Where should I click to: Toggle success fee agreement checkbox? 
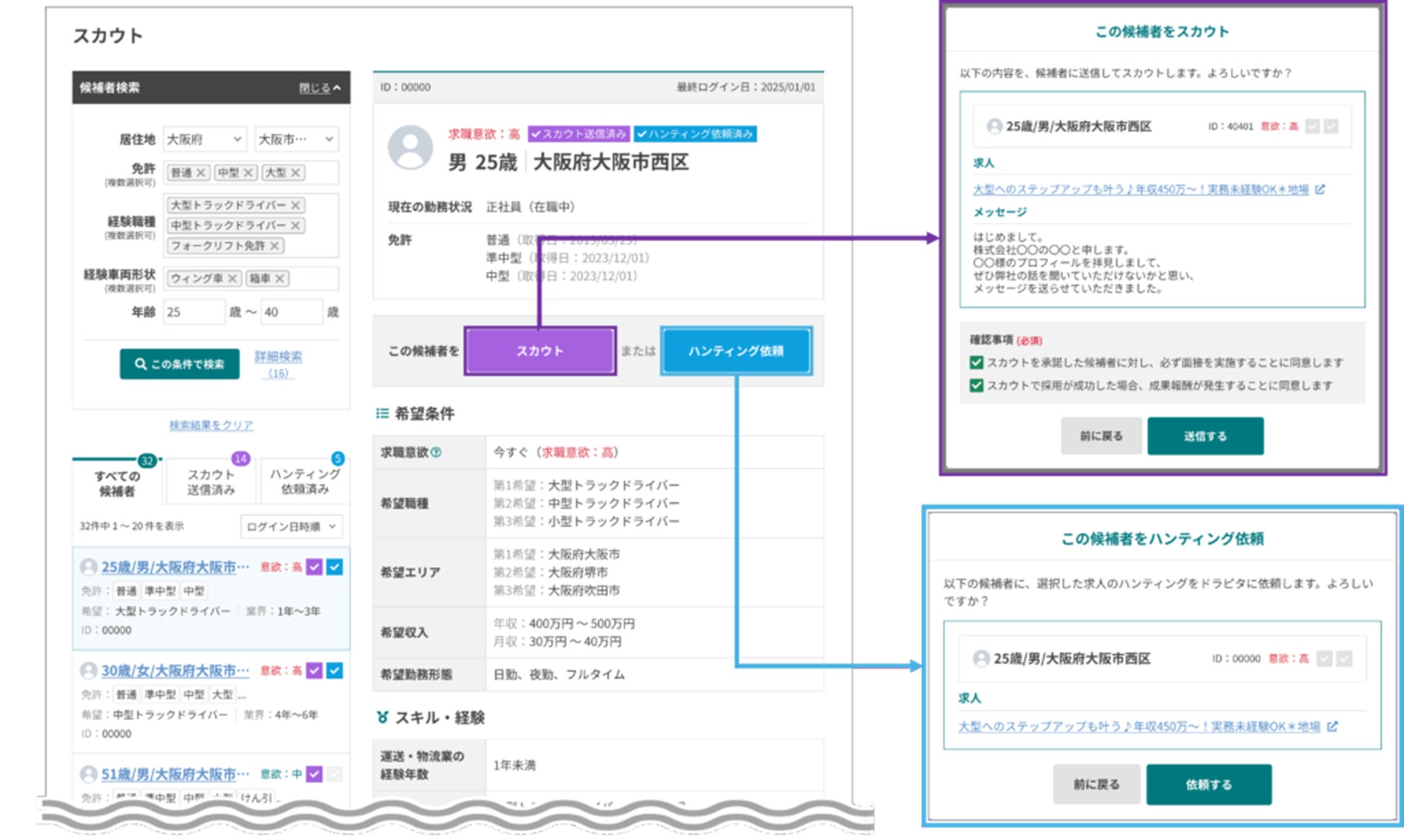coord(976,386)
